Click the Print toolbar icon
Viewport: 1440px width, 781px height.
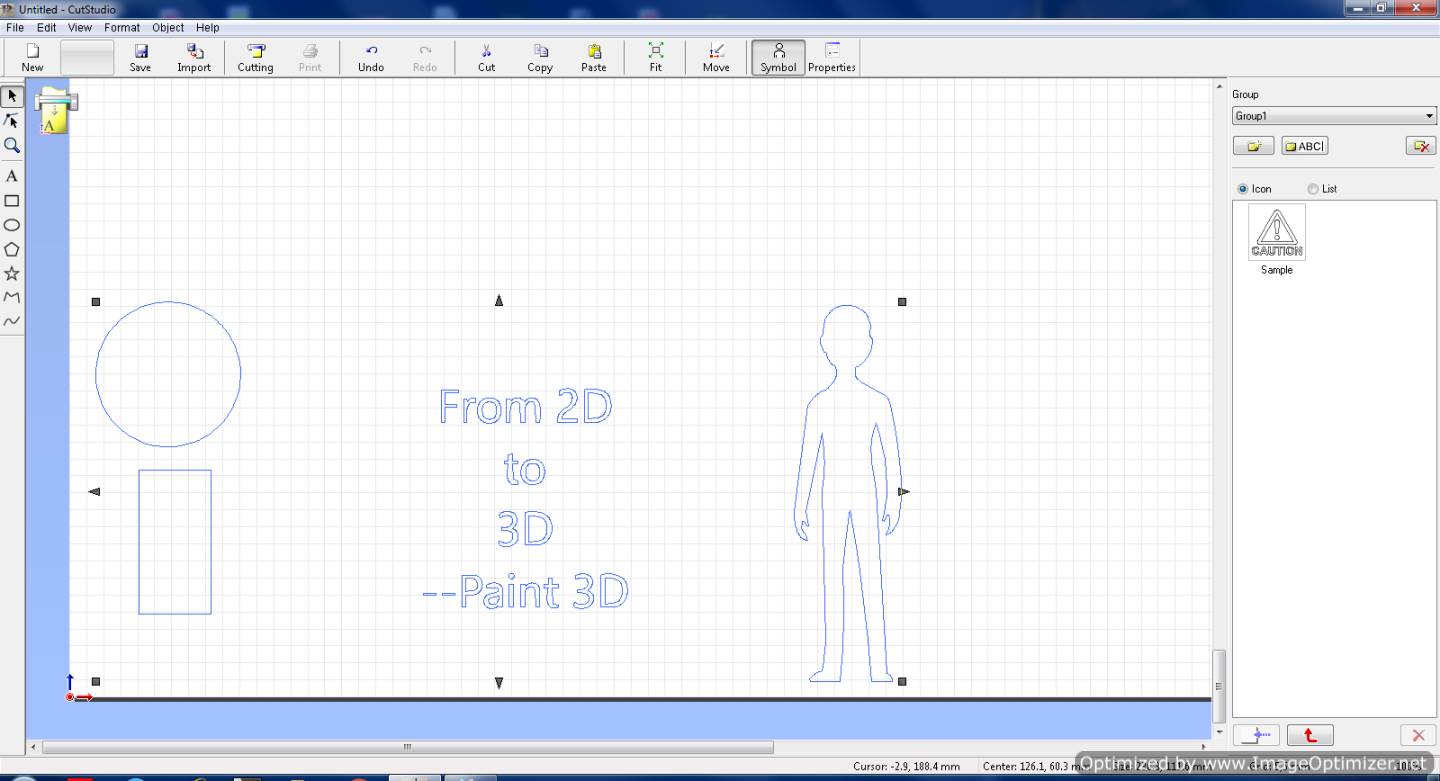310,57
